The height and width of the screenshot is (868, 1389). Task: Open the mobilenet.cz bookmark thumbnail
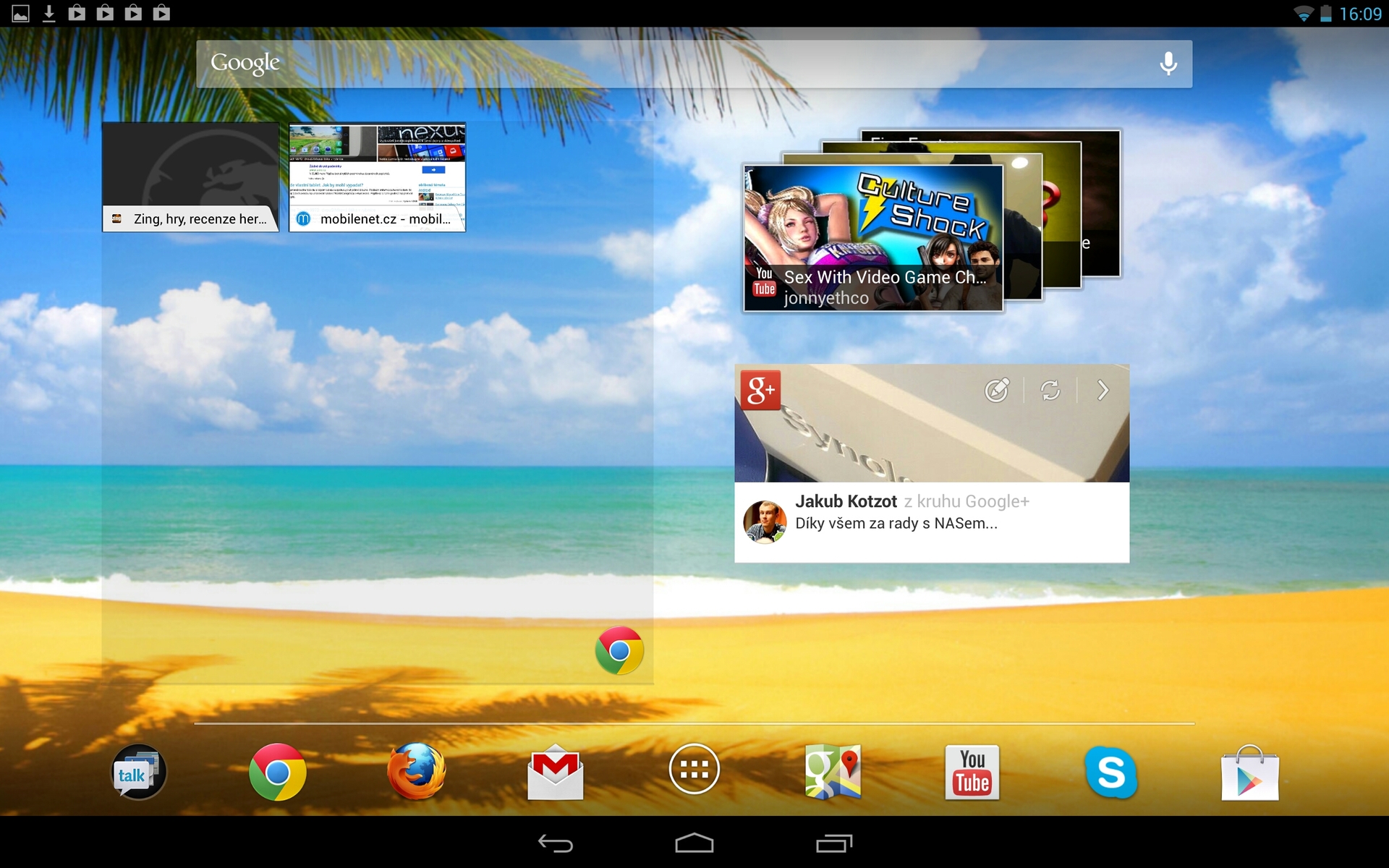(377, 177)
